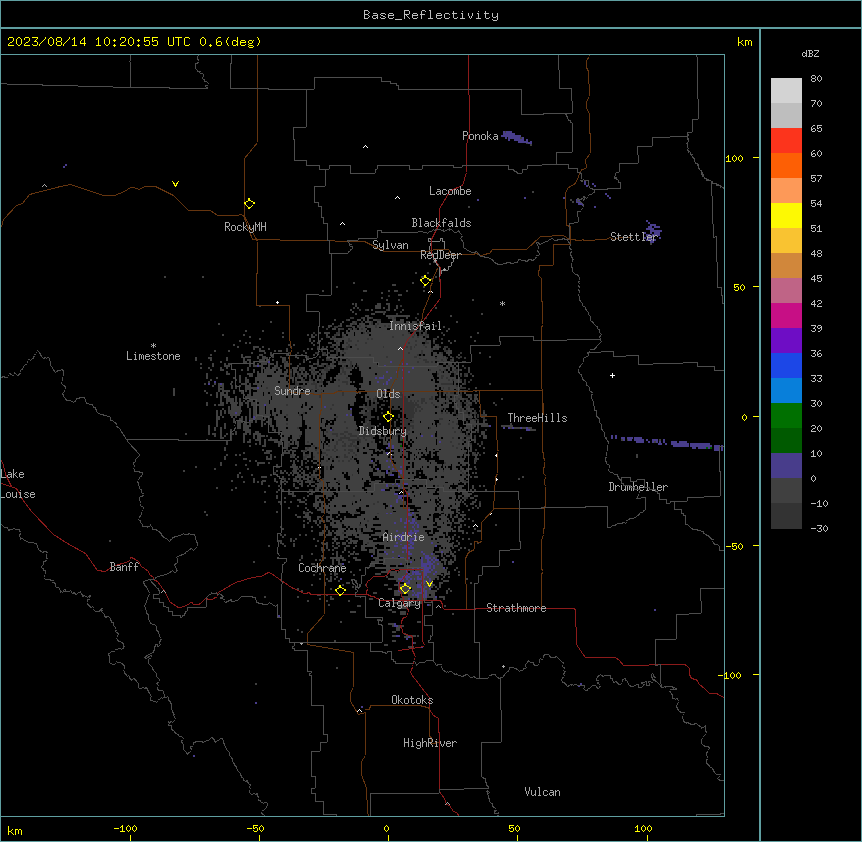Click the Cochrane town label
The width and height of the screenshot is (862, 842).
(322, 568)
